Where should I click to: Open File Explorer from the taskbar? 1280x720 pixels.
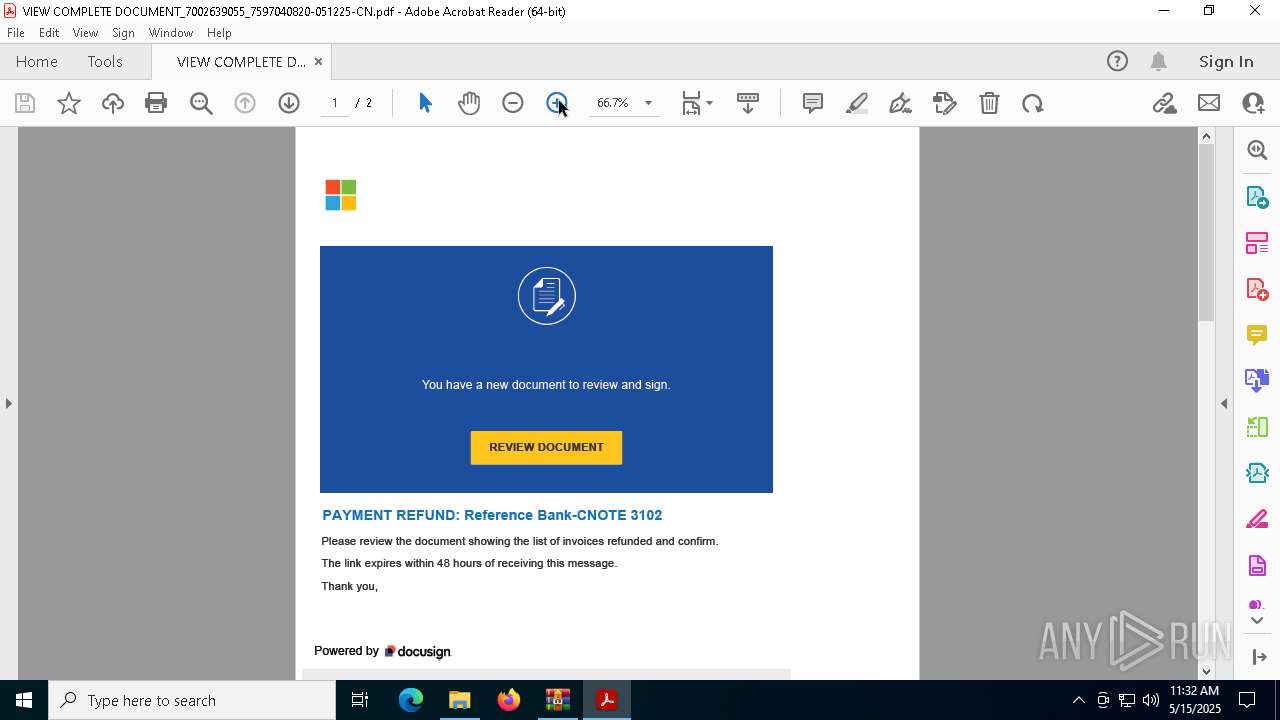[460, 700]
